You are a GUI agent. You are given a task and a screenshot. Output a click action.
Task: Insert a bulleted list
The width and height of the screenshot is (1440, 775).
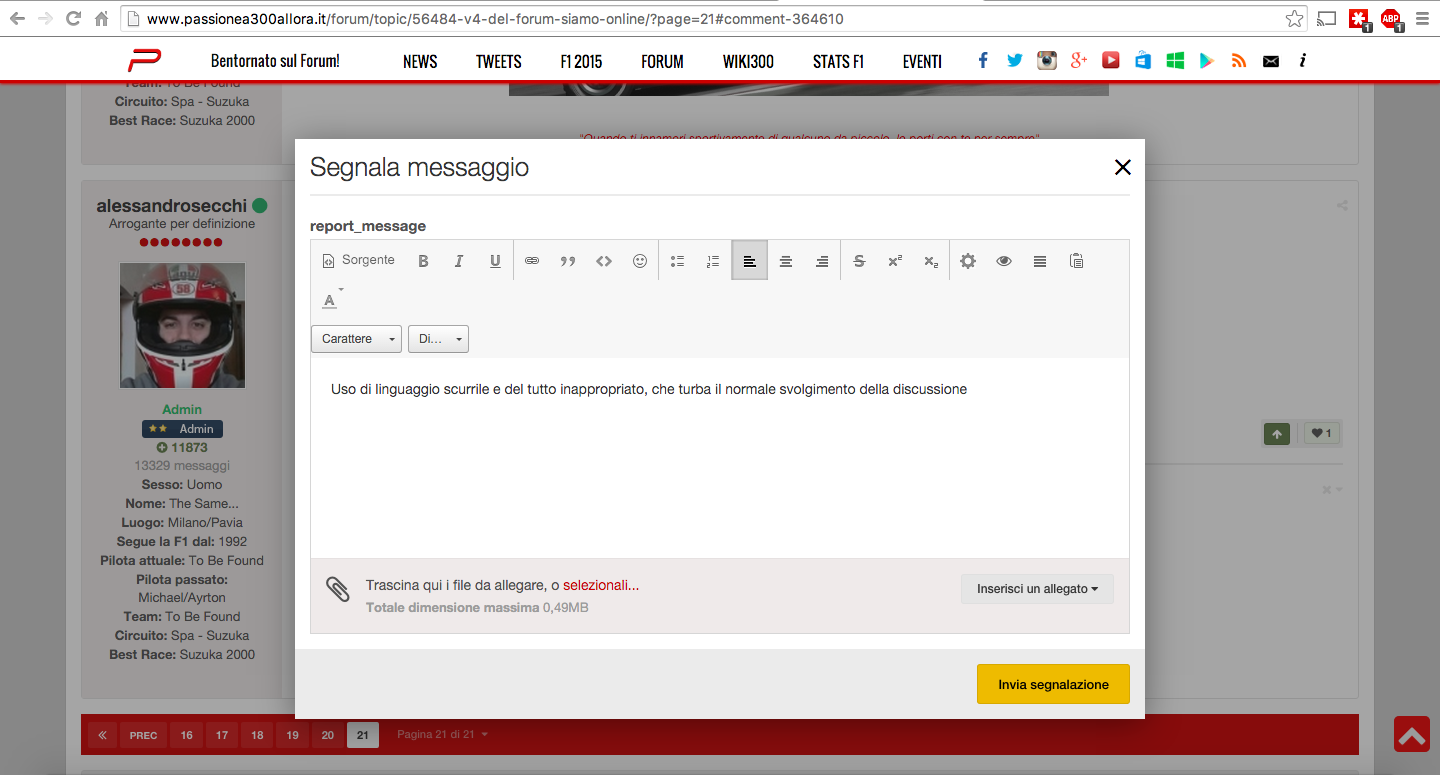677,261
